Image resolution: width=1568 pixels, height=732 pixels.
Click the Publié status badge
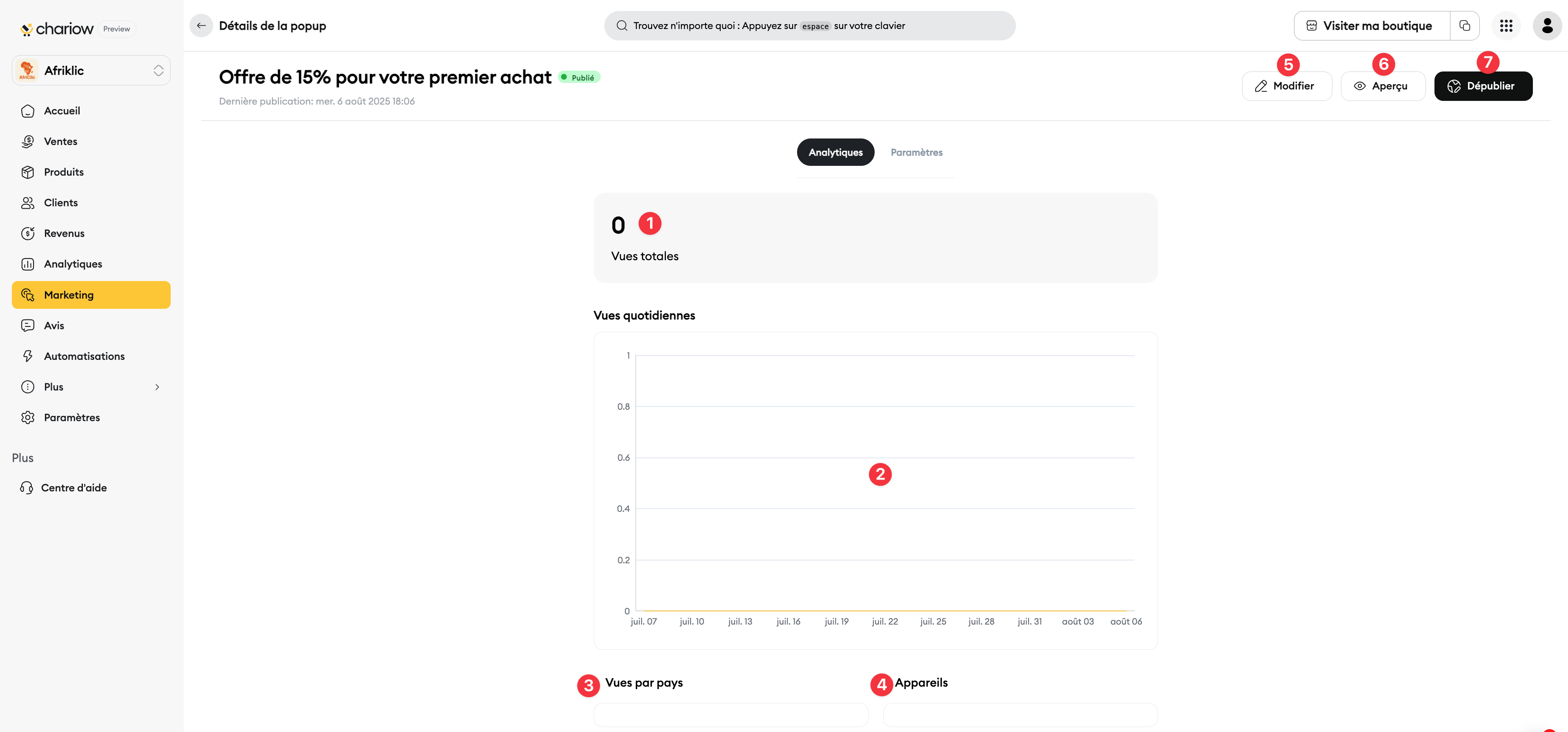point(579,77)
